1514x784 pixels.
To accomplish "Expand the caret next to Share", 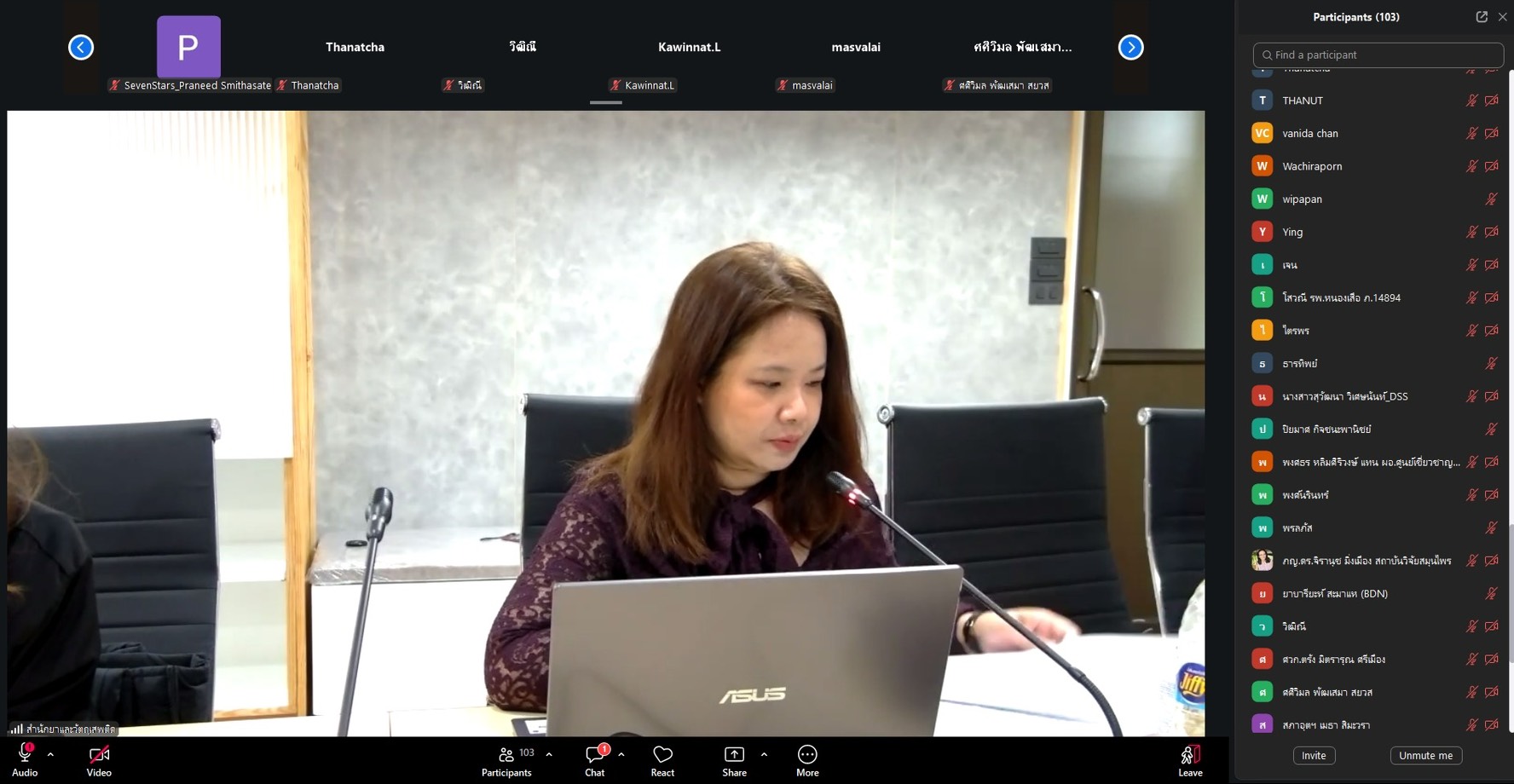I will [764, 754].
